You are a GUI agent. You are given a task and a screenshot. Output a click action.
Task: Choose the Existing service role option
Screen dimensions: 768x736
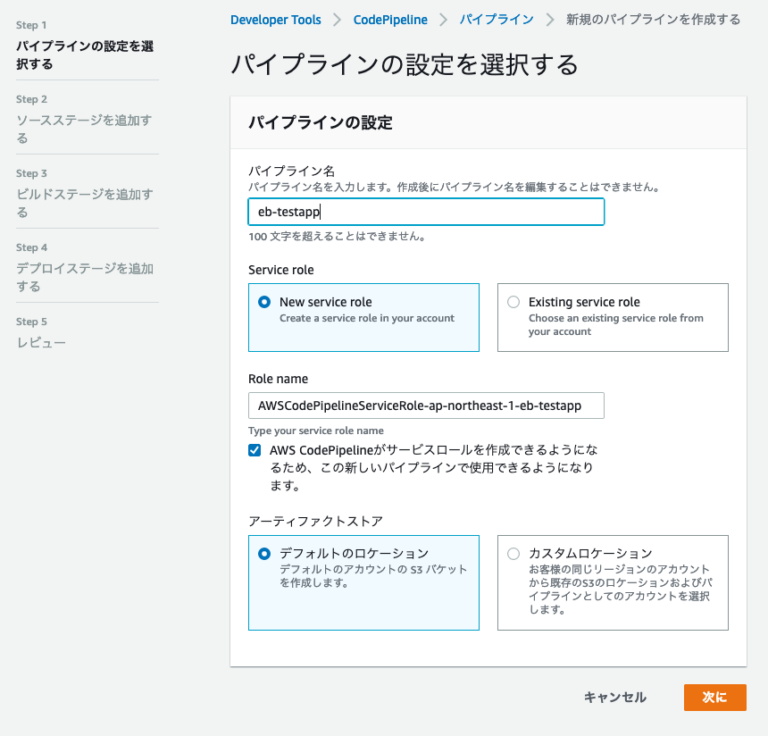[x=514, y=302]
